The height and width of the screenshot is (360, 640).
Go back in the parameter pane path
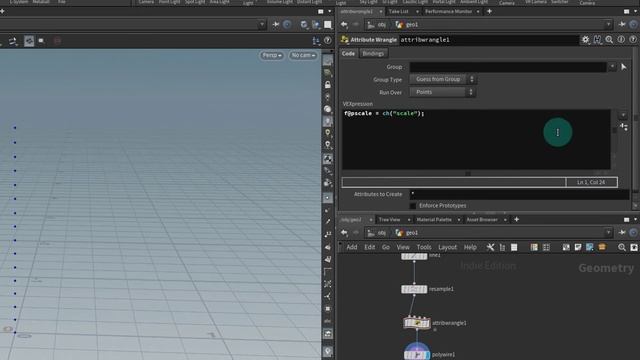(x=344, y=24)
